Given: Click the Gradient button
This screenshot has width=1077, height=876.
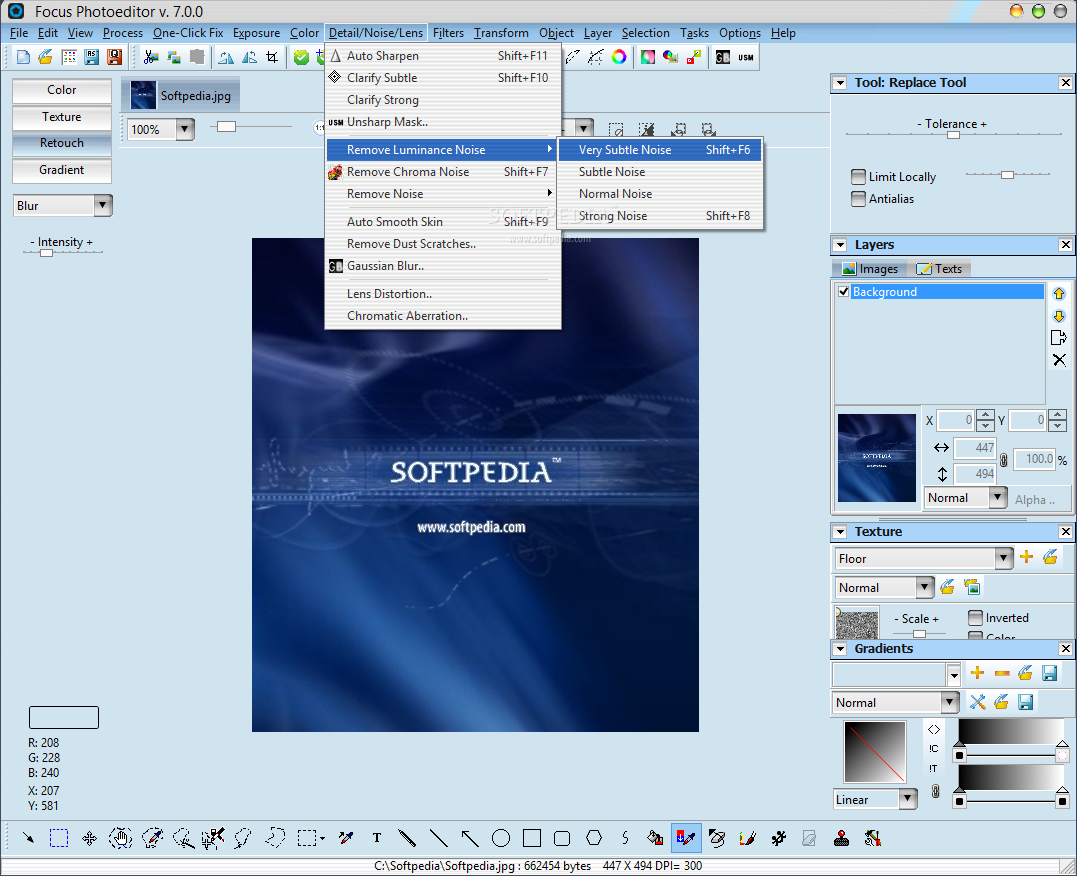Looking at the screenshot, I should [x=62, y=170].
